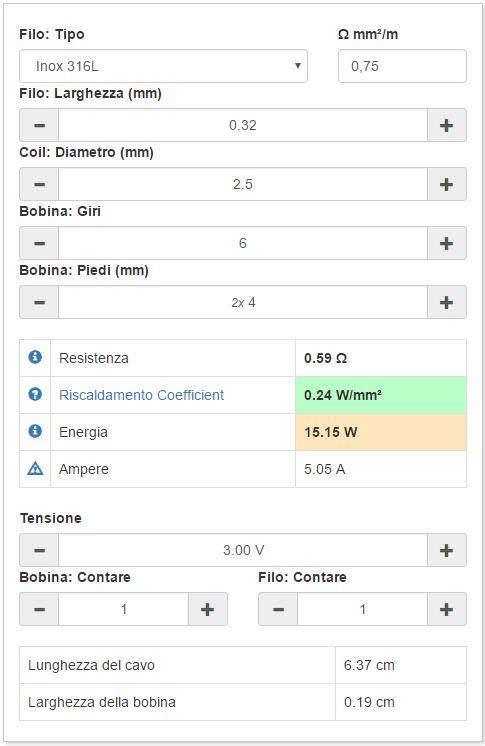Increase the Coil: Diametro value
Screen dimensions: 485x746
point(446,184)
